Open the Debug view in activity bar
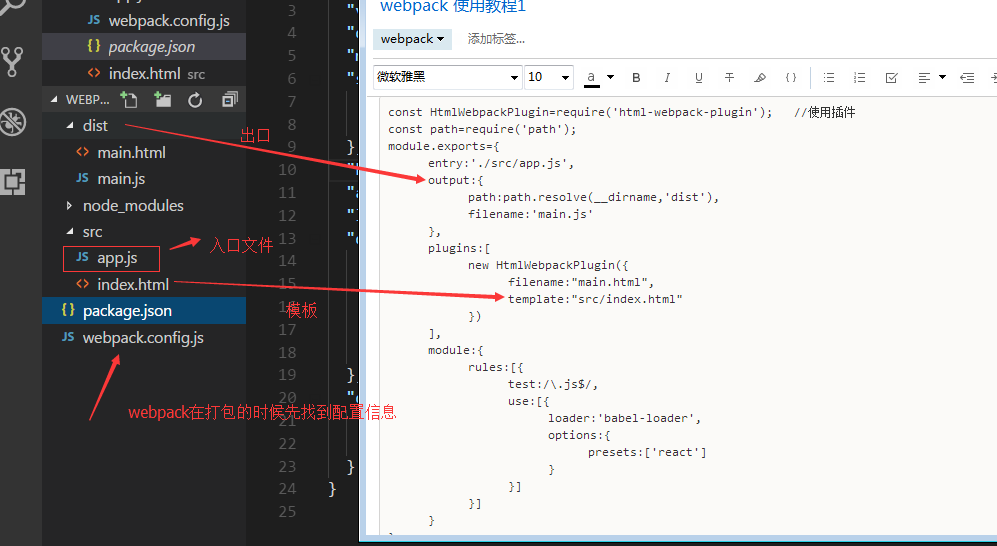Viewport: 997px width, 546px height. click(x=13, y=122)
